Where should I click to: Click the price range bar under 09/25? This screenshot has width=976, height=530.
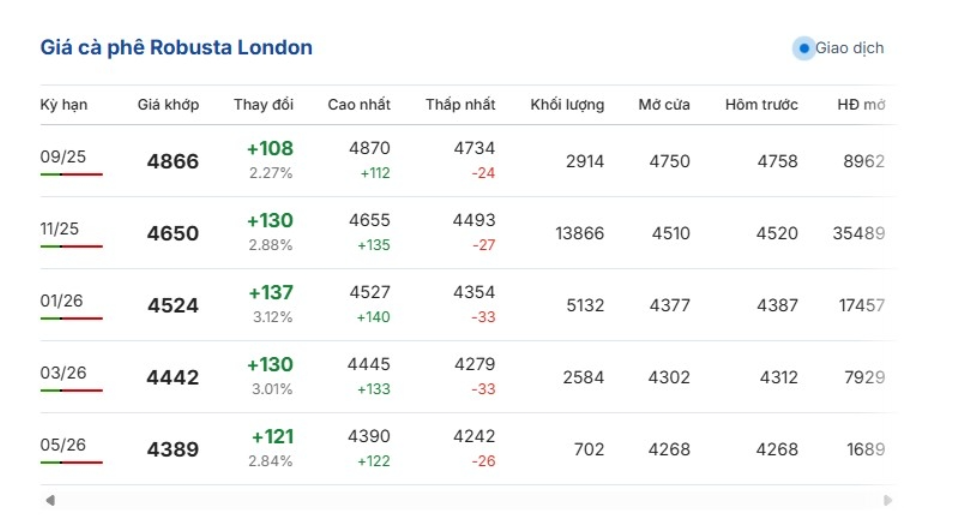pyautogui.click(x=71, y=174)
